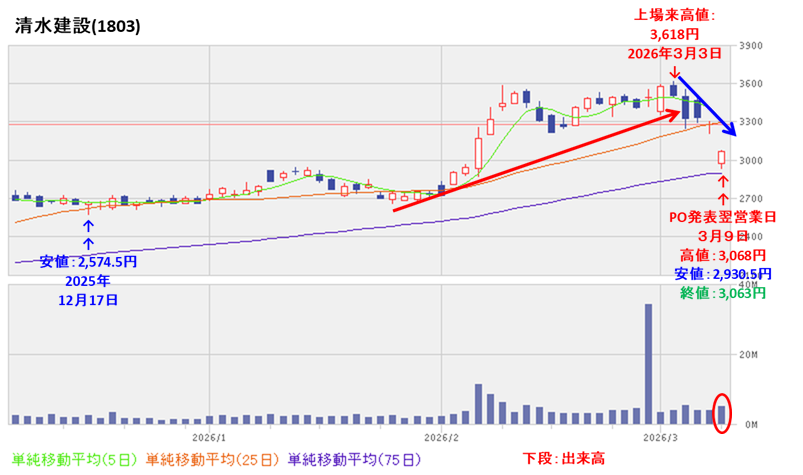
Task: Select the 単純移動平均(75日) legend label
Action: pyautogui.click(x=356, y=459)
